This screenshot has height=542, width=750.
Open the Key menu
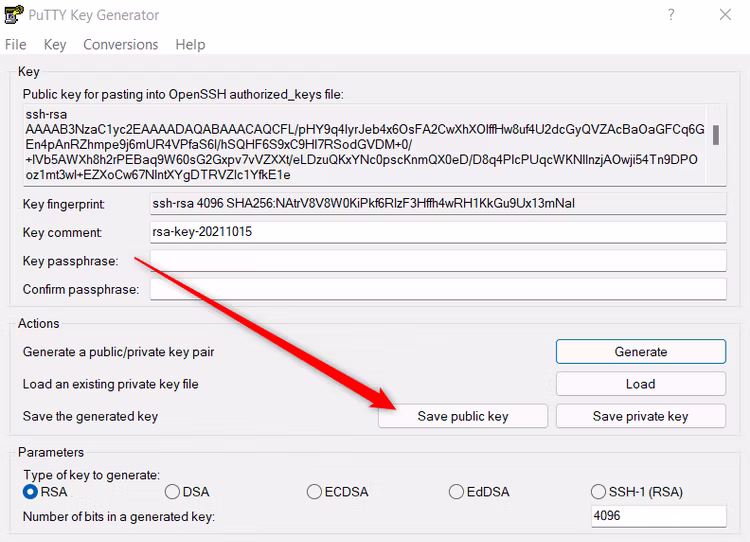pos(55,44)
